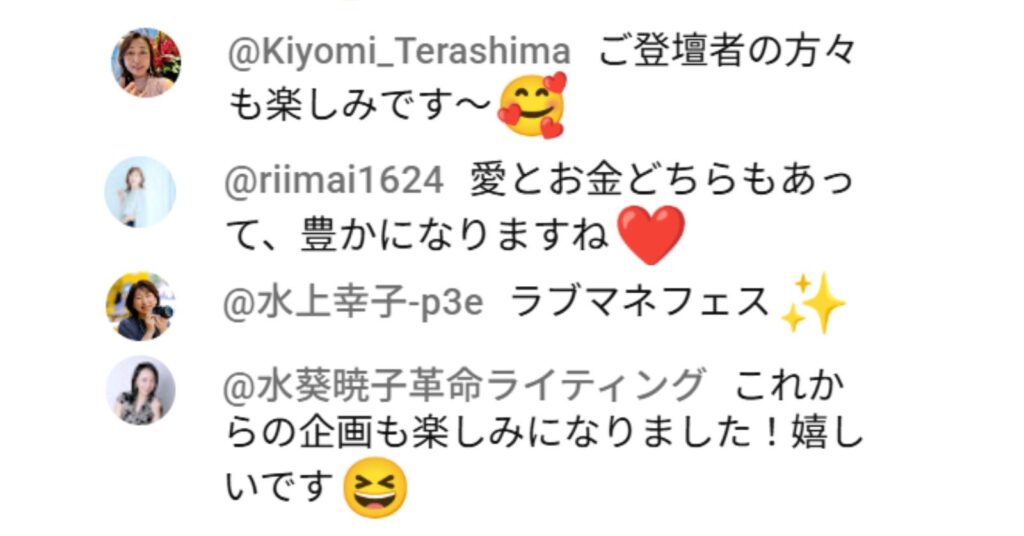Image resolution: width=1024 pixels, height=536 pixels.
Task: Select the ラブマネフェス comment text
Action: pos(640,303)
